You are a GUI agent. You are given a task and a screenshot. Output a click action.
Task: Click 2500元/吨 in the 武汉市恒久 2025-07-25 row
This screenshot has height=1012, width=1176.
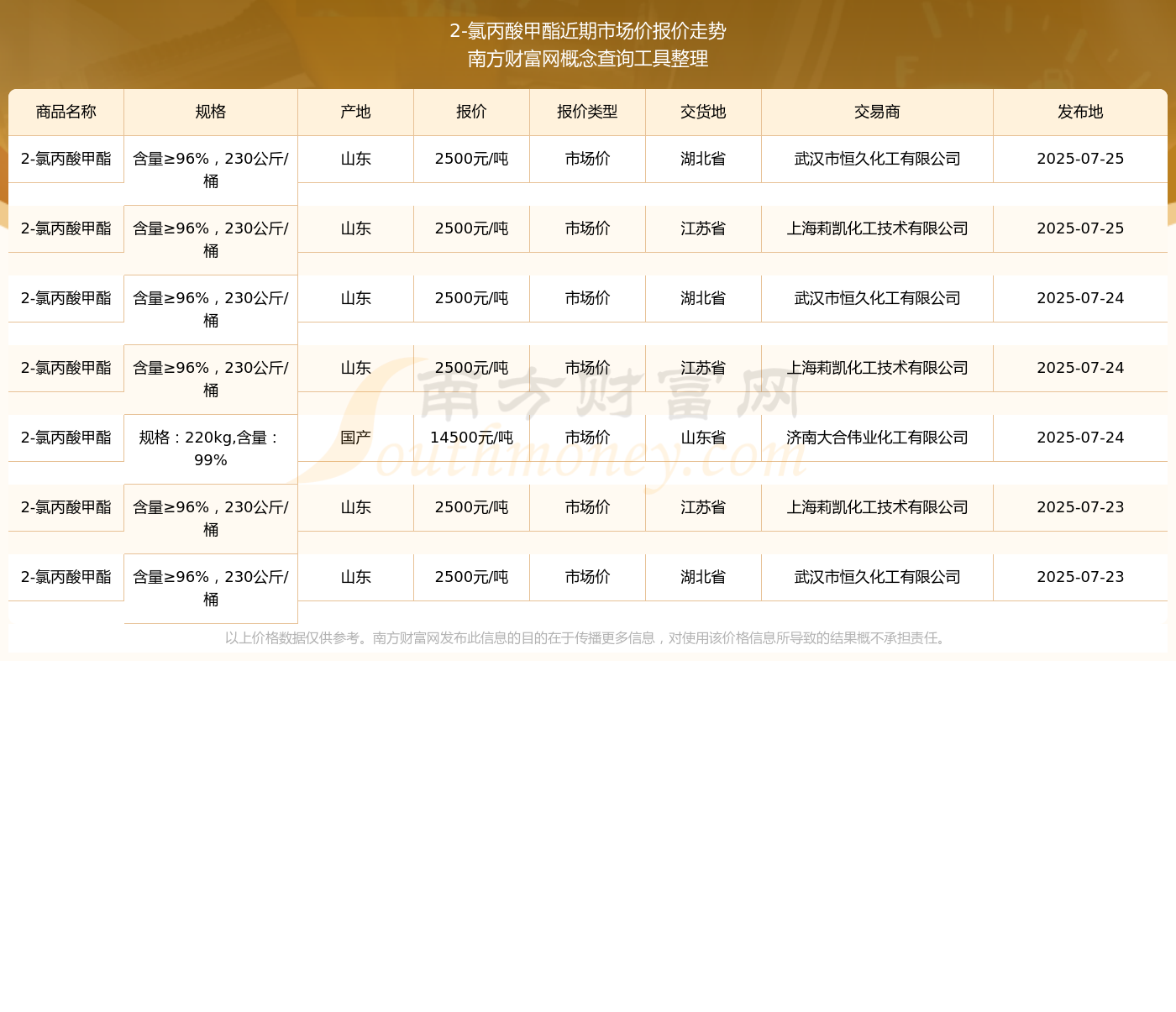point(472,159)
